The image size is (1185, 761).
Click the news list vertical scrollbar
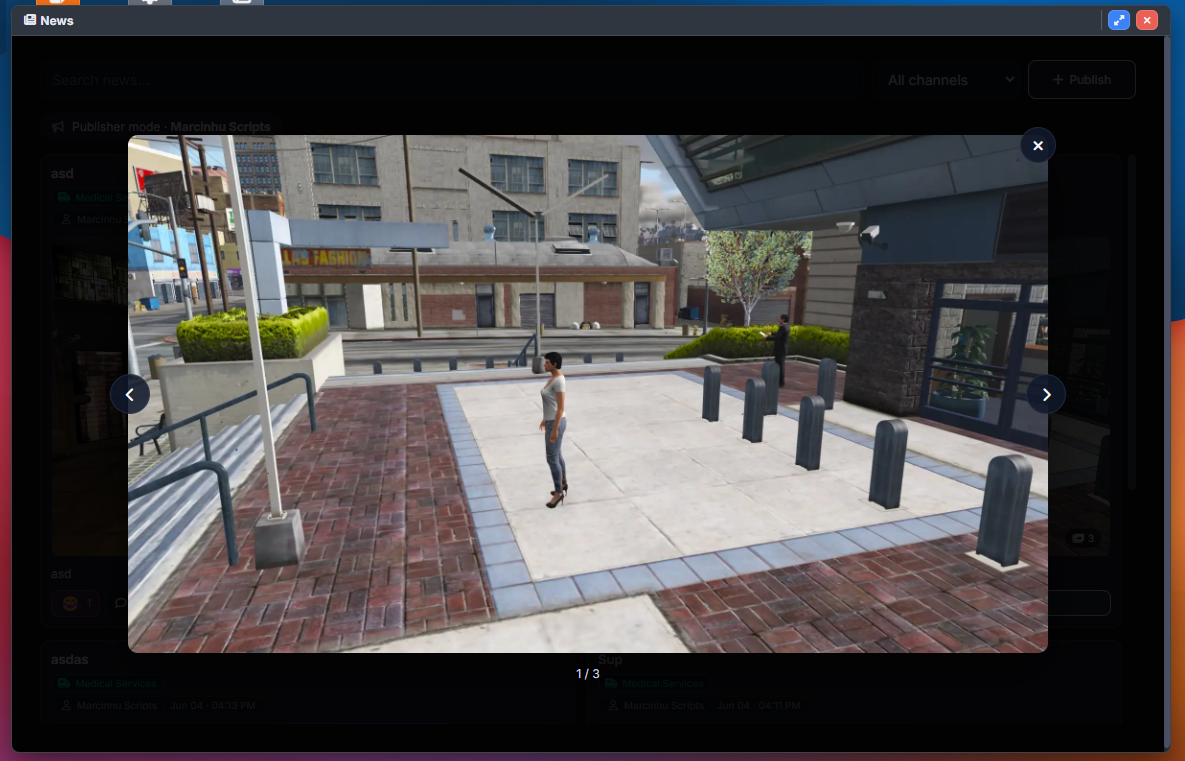1131,323
